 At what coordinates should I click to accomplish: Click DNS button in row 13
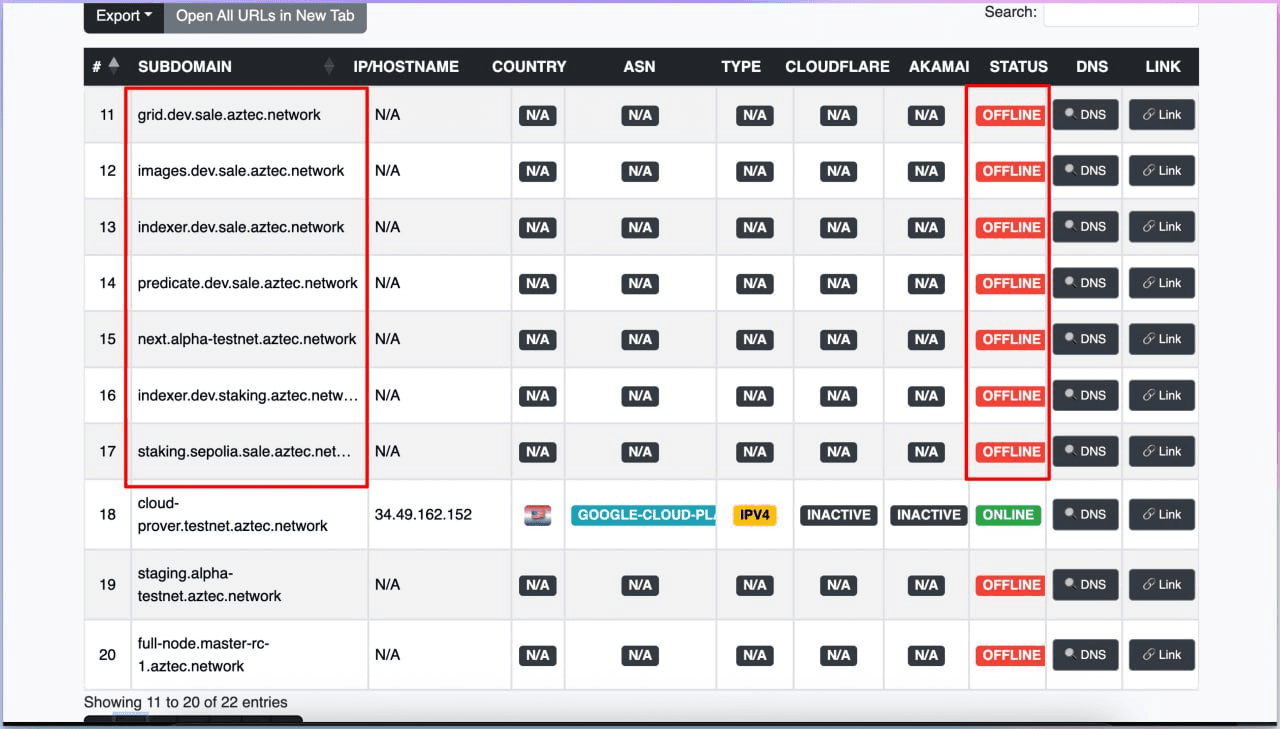1085,227
